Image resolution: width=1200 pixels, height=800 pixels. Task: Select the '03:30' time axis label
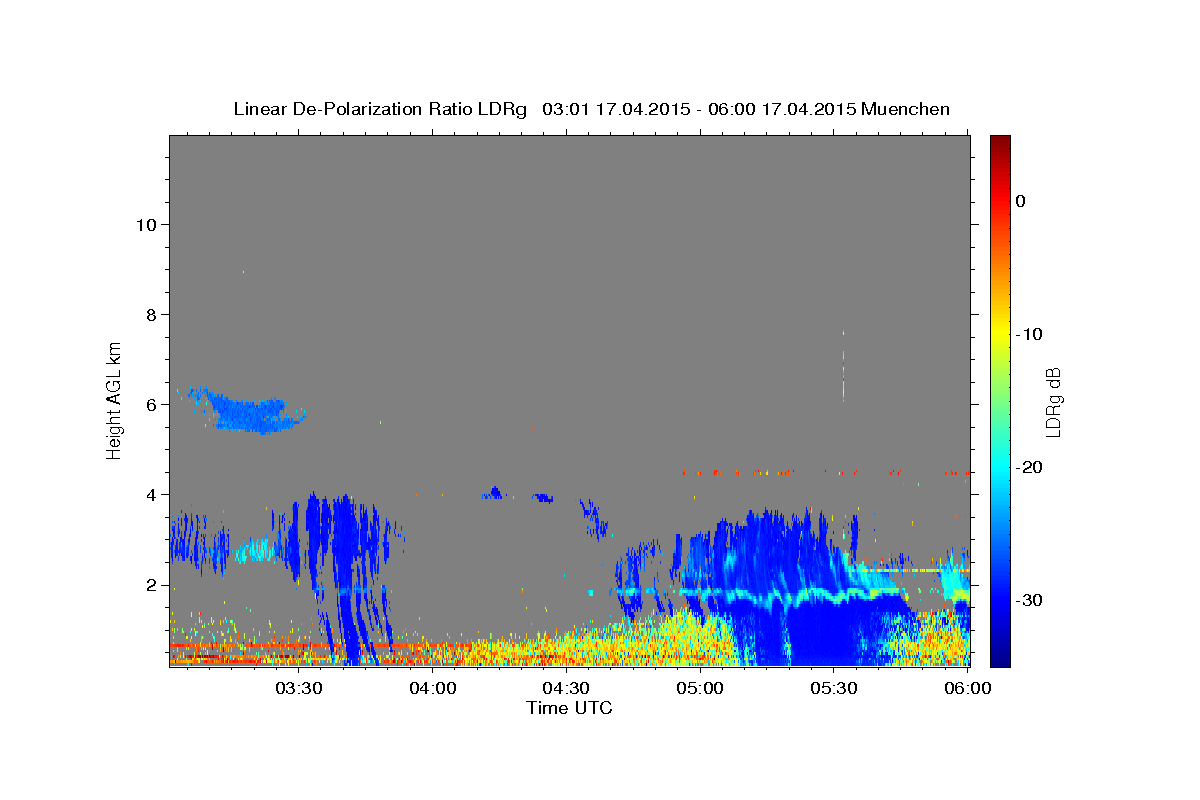pyautogui.click(x=299, y=688)
